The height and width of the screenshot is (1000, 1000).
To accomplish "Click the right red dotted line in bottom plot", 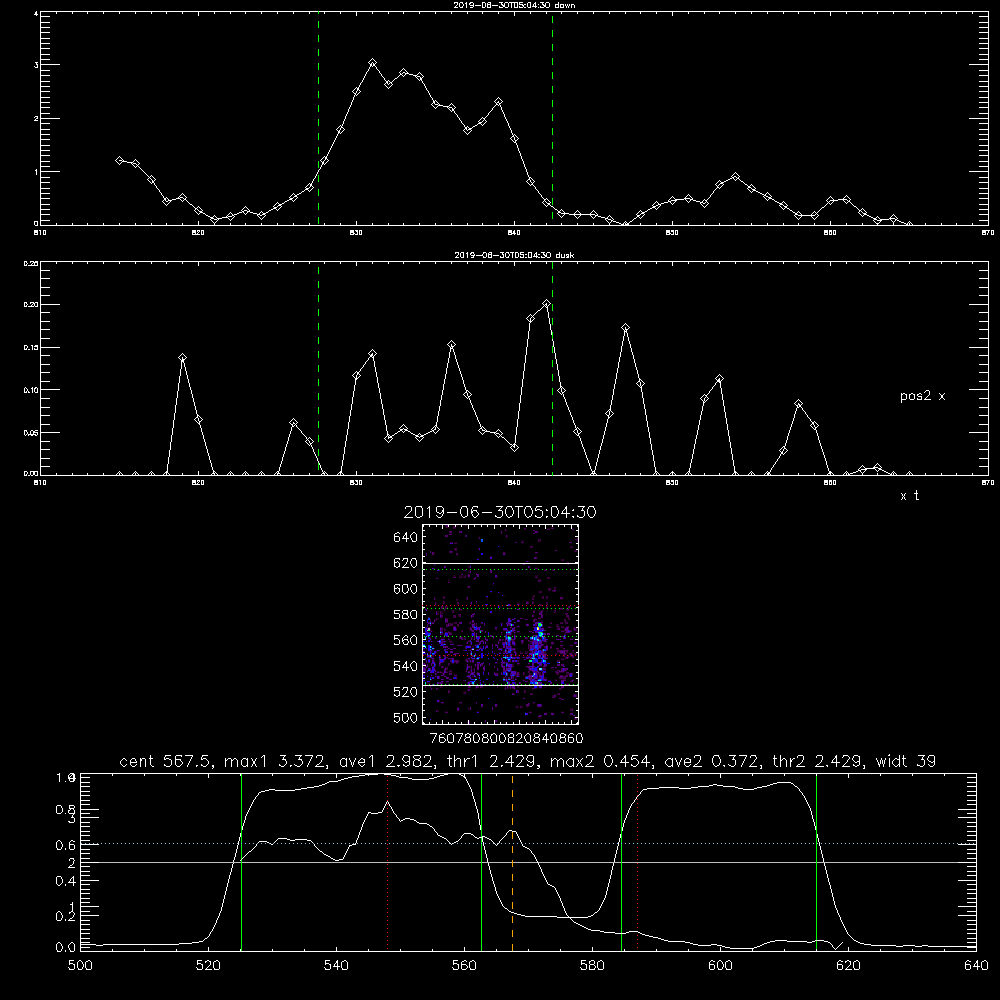I will point(637,862).
